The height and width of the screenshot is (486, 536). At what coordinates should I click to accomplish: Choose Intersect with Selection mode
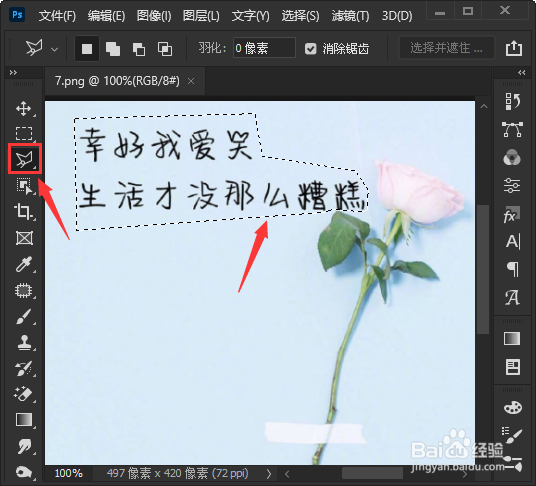165,49
